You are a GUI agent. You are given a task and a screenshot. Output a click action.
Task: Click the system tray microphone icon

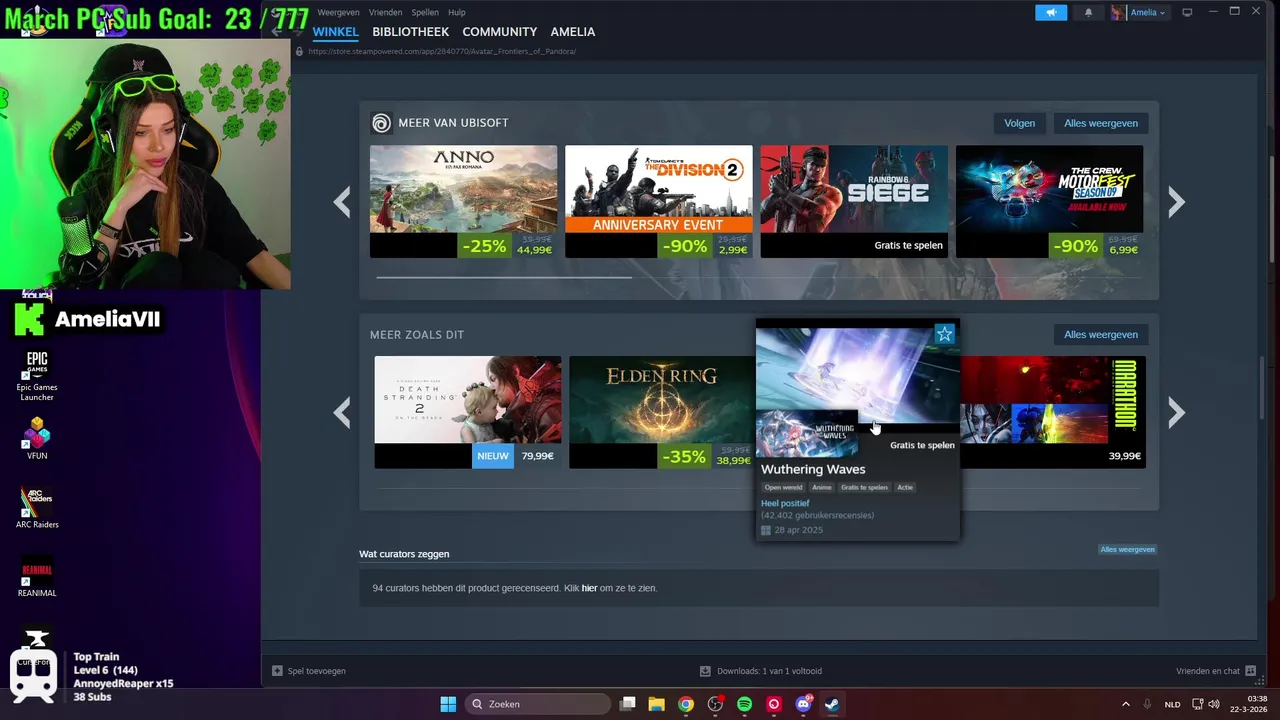1147,704
